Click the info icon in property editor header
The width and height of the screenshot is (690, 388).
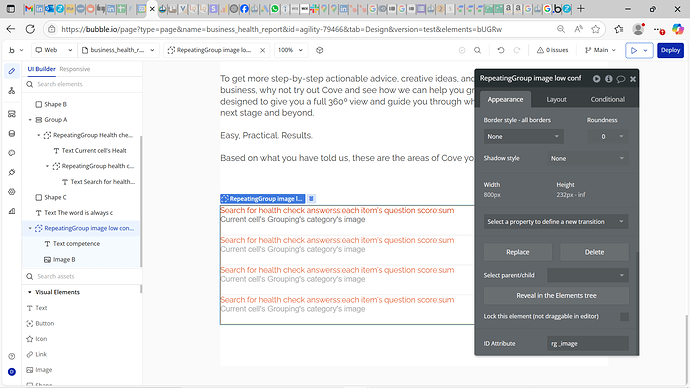coord(609,79)
